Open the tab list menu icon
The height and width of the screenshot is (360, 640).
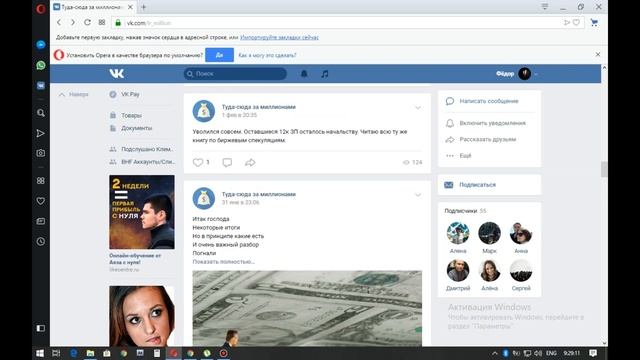[545, 7]
